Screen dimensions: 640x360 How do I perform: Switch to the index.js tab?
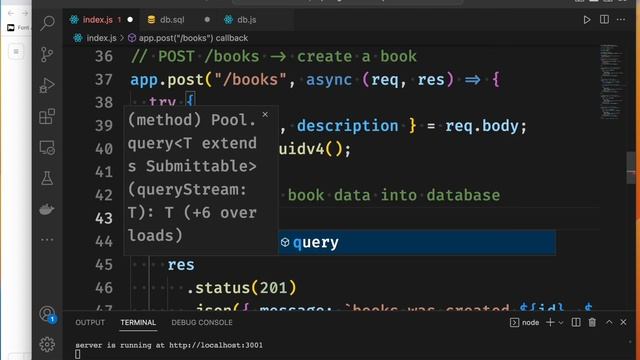tap(101, 20)
